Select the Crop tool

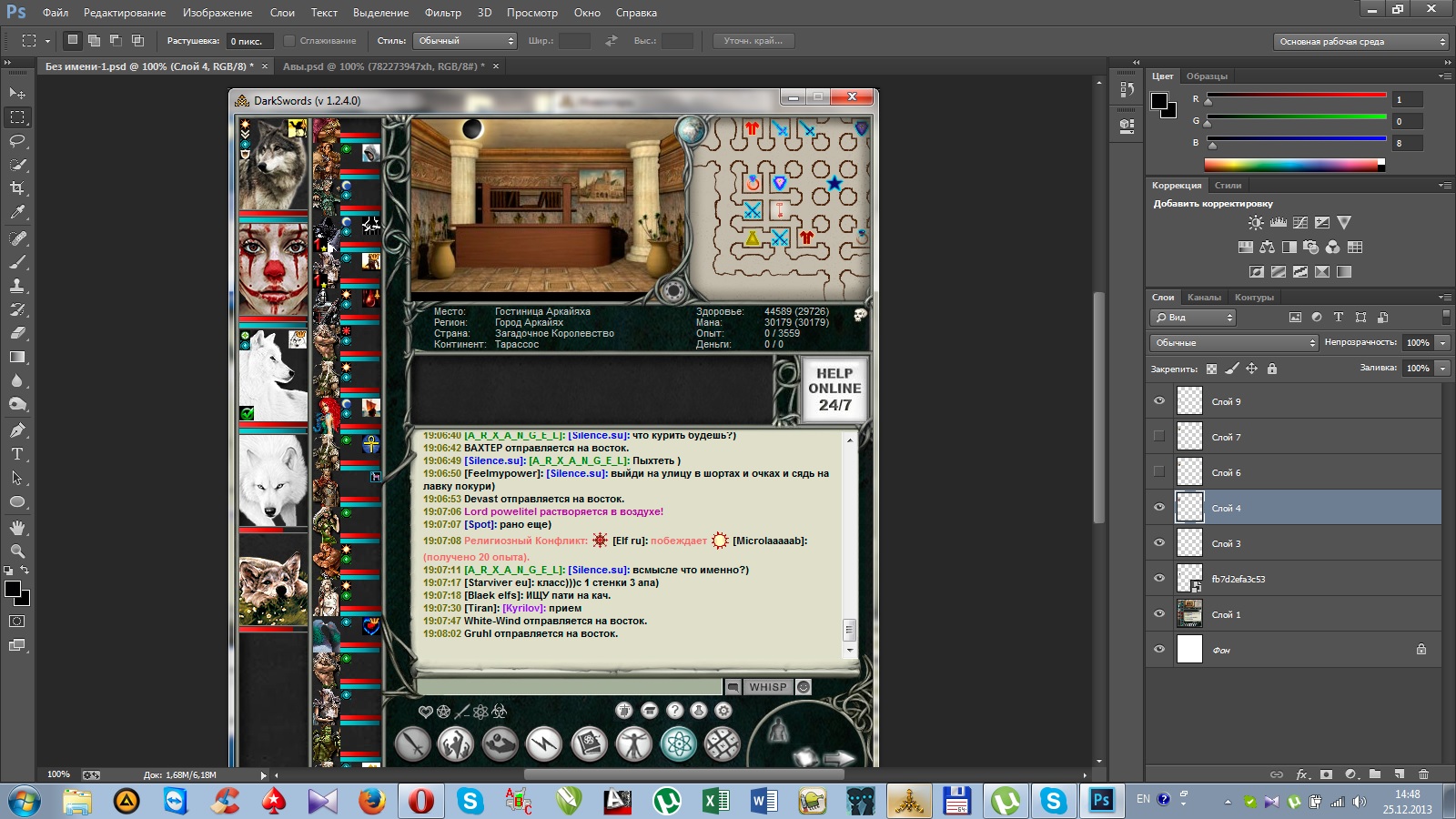point(17,188)
